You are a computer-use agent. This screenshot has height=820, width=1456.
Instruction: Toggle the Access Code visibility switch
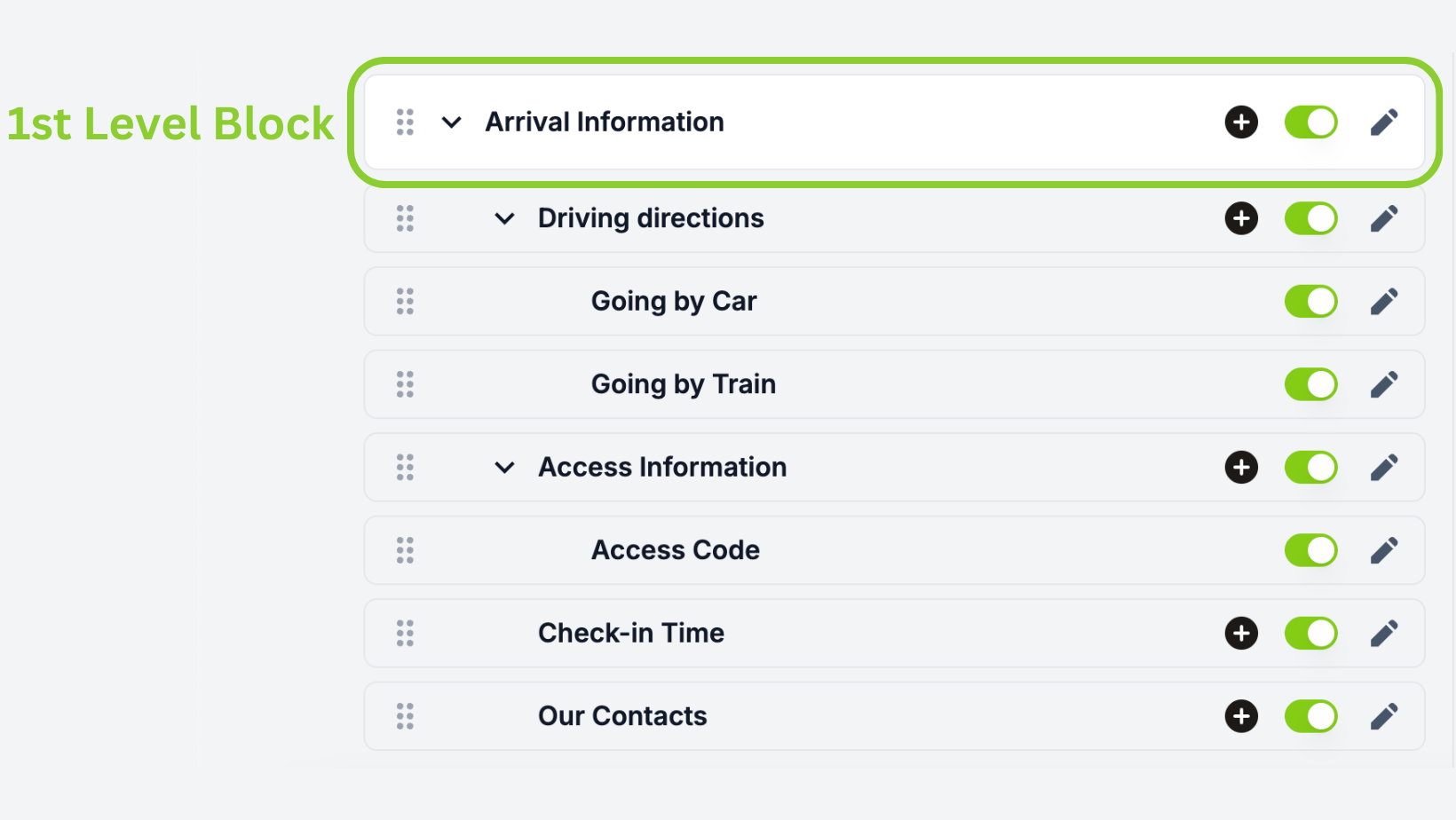pos(1310,550)
